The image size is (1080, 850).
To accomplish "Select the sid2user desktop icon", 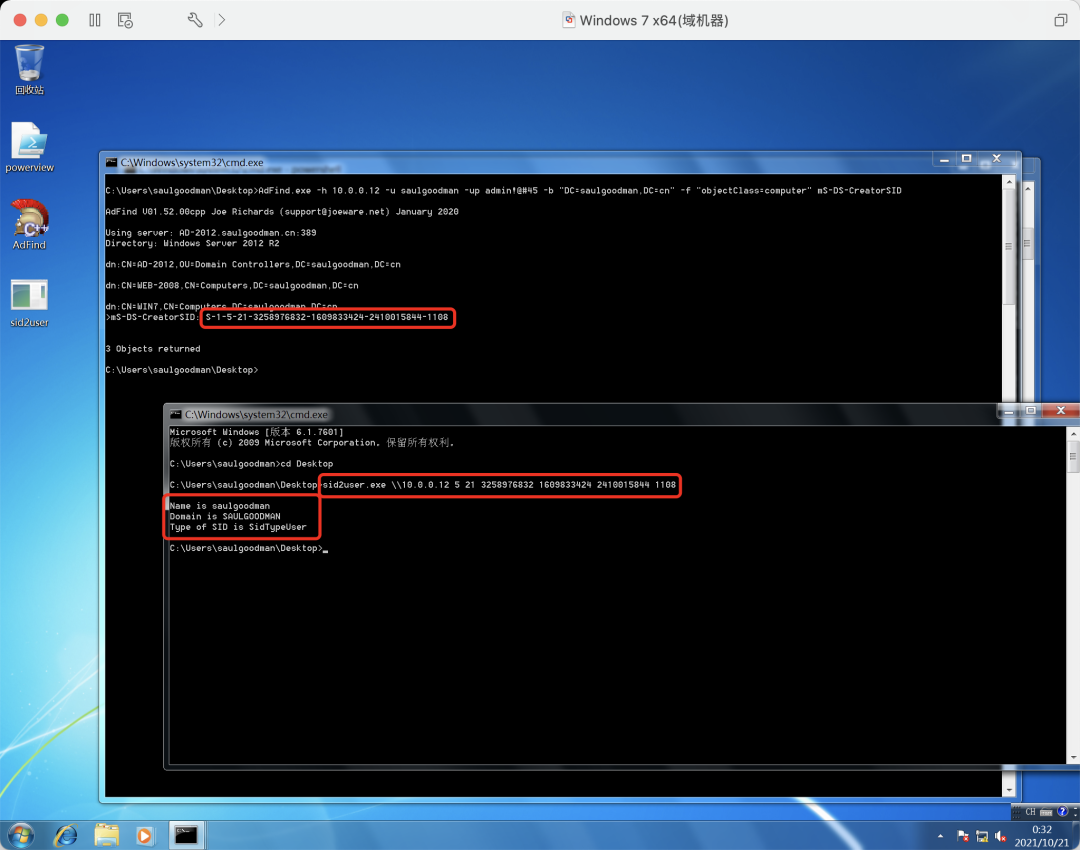I will (x=29, y=302).
